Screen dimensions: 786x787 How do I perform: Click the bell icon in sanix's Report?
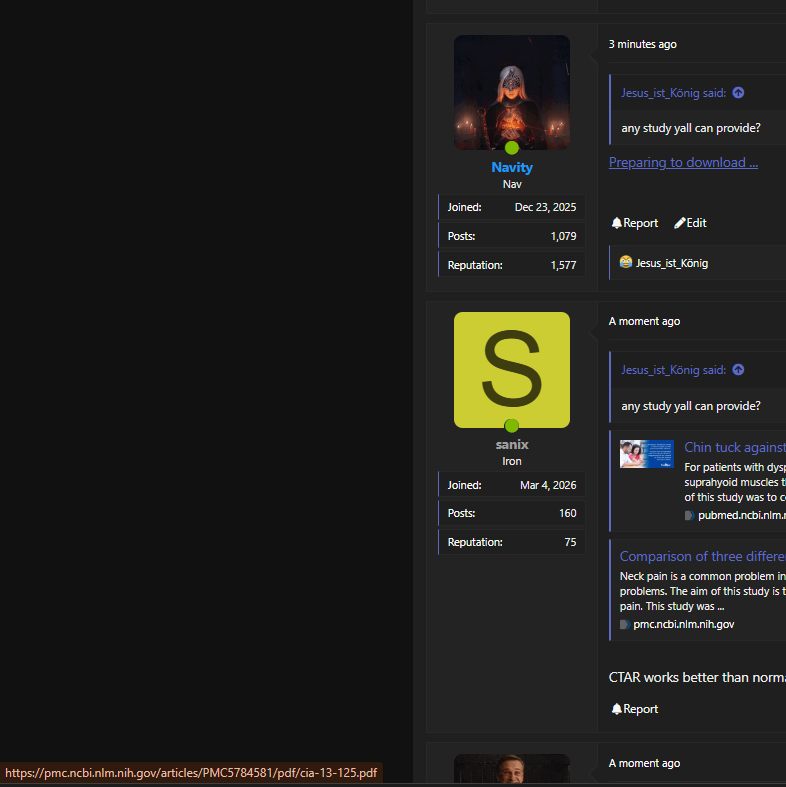616,709
